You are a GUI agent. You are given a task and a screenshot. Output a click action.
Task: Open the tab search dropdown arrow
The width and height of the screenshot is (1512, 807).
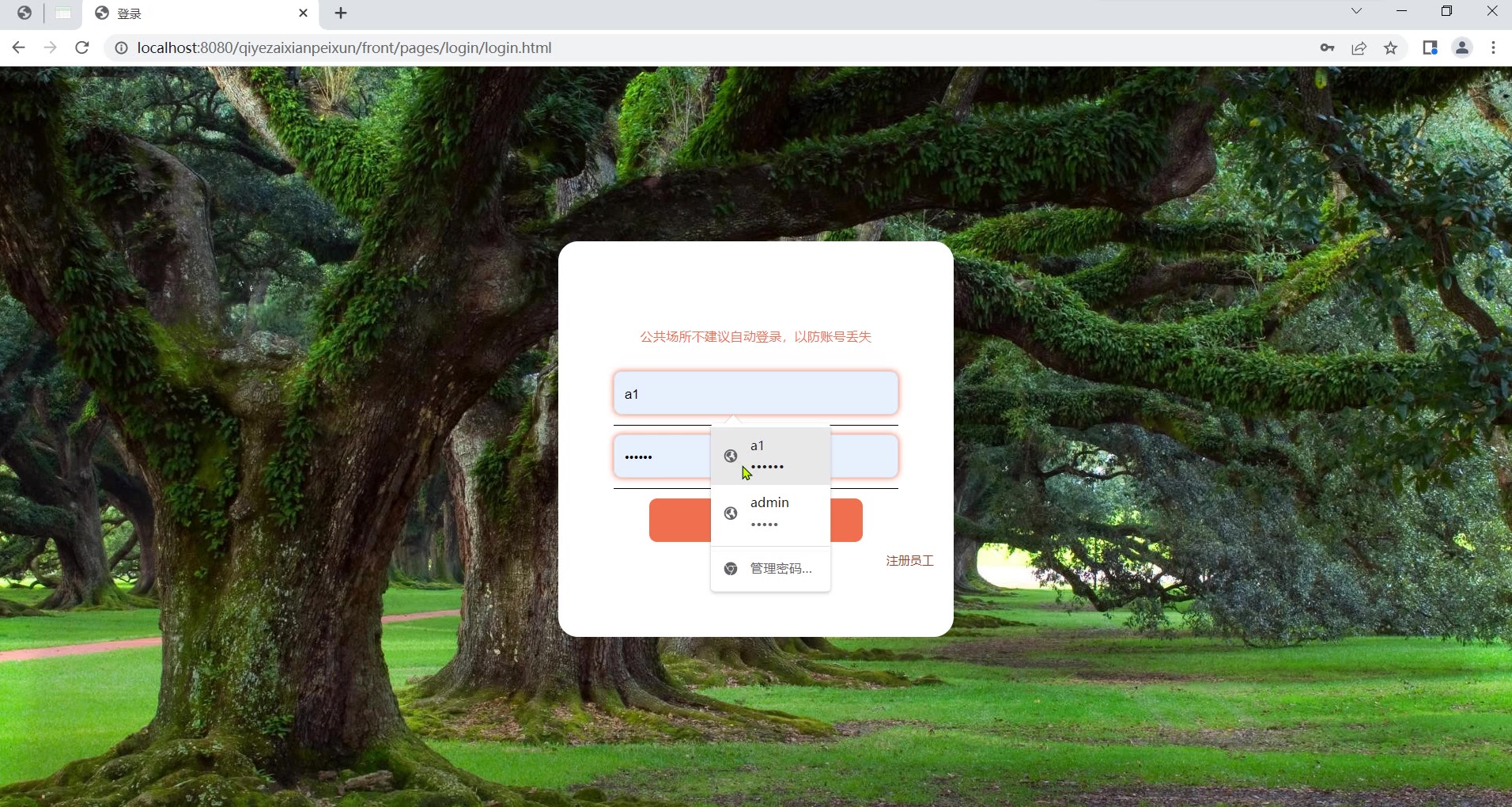coord(1355,11)
